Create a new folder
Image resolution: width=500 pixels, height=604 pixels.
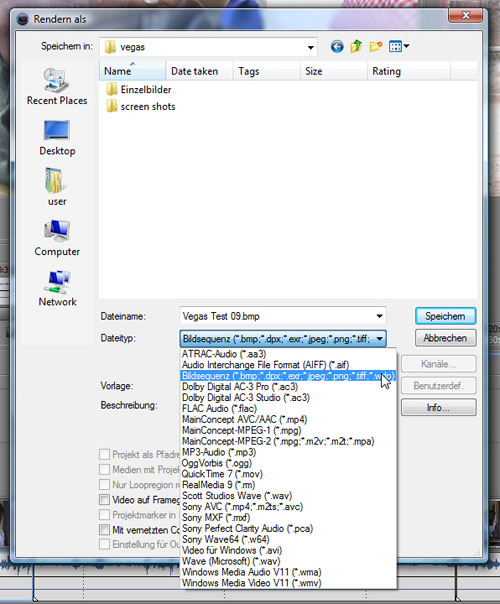click(x=376, y=47)
